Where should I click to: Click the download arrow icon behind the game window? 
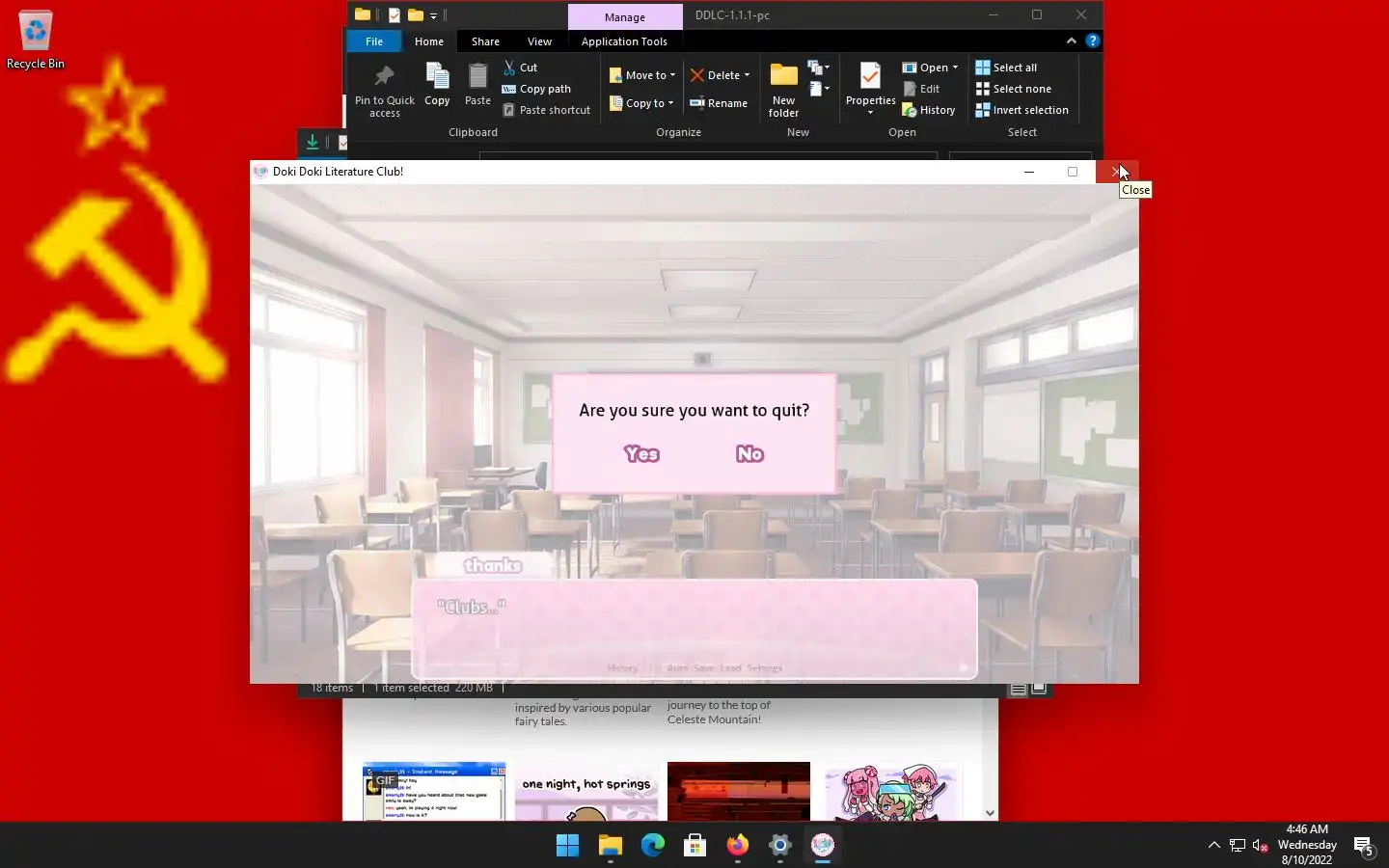click(312, 142)
